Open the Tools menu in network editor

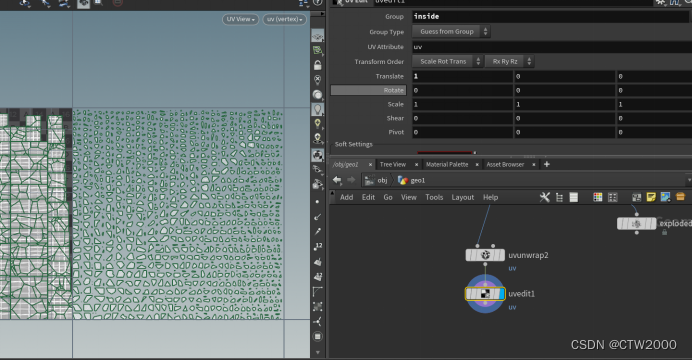tap(434, 197)
